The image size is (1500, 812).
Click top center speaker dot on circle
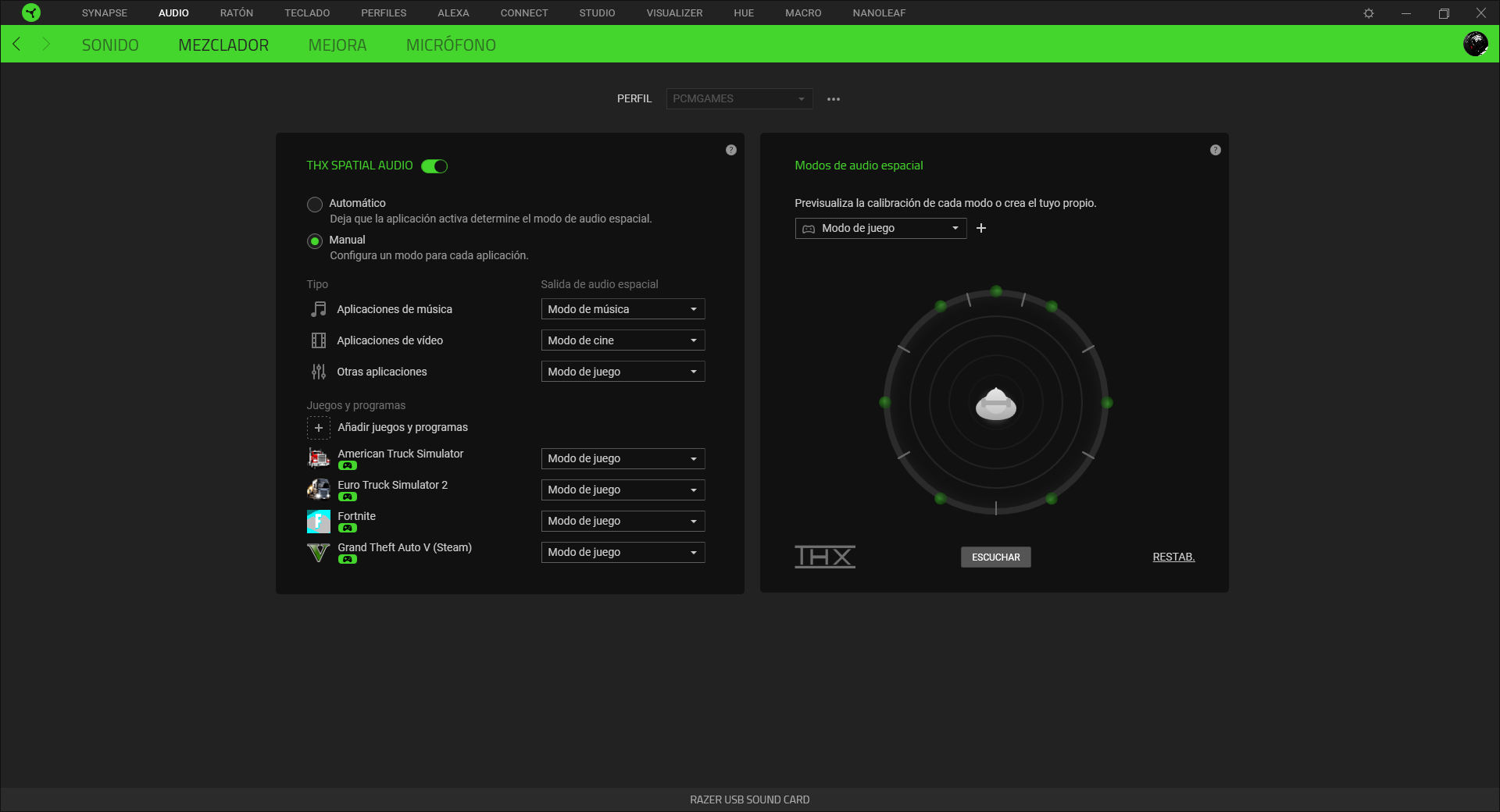996,291
